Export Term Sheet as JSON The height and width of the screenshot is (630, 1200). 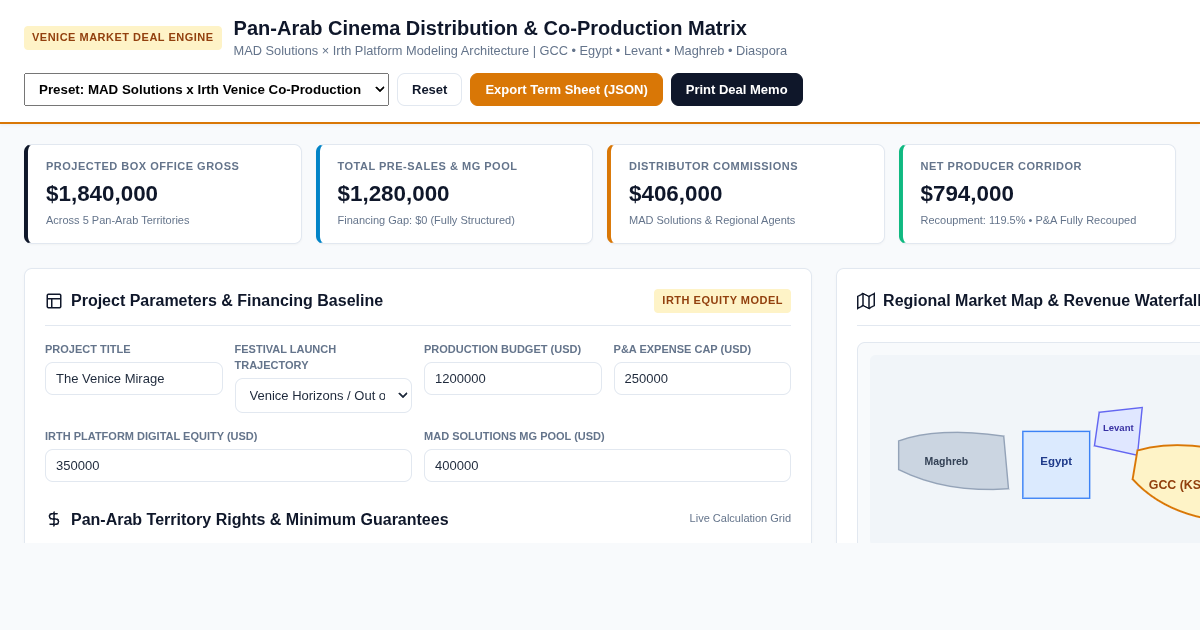[x=566, y=90]
